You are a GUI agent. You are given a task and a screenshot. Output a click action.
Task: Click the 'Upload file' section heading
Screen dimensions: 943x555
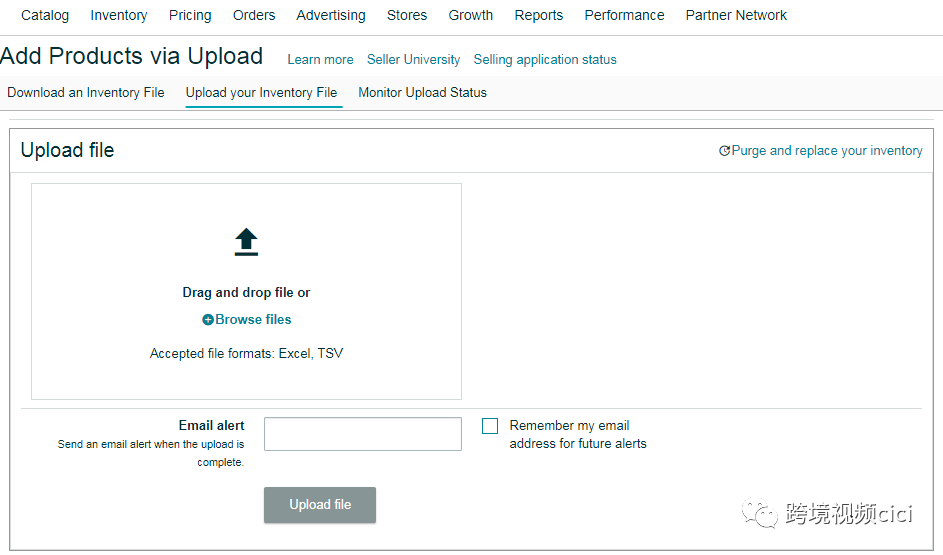coord(67,150)
